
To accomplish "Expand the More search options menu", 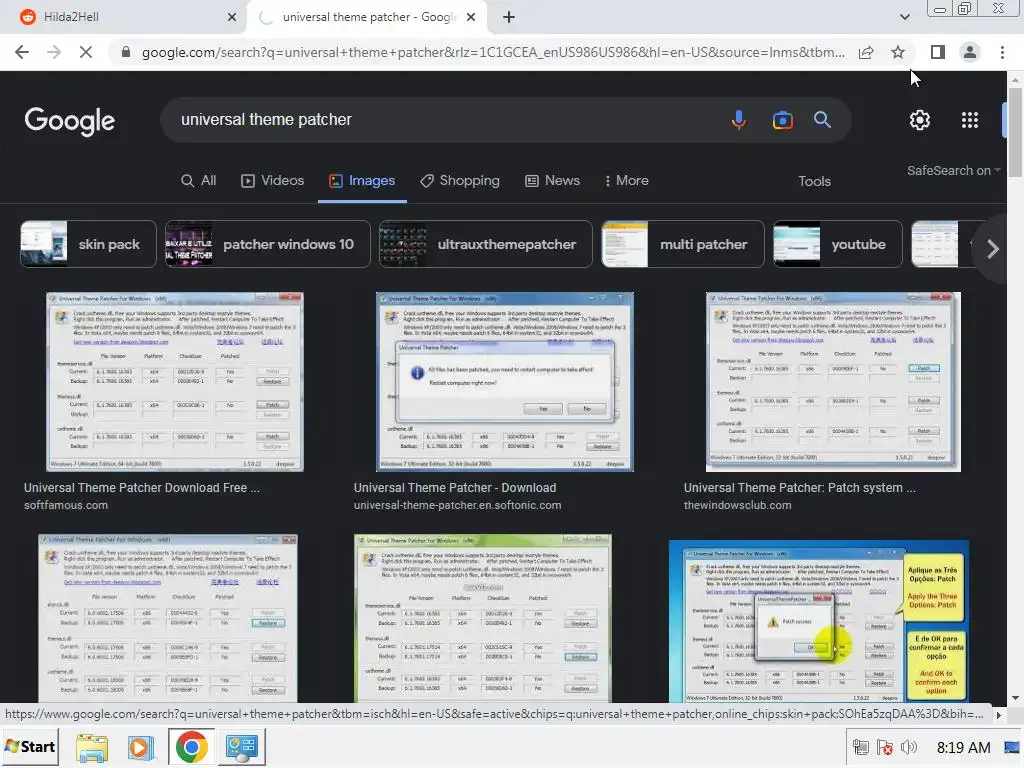I will [626, 181].
